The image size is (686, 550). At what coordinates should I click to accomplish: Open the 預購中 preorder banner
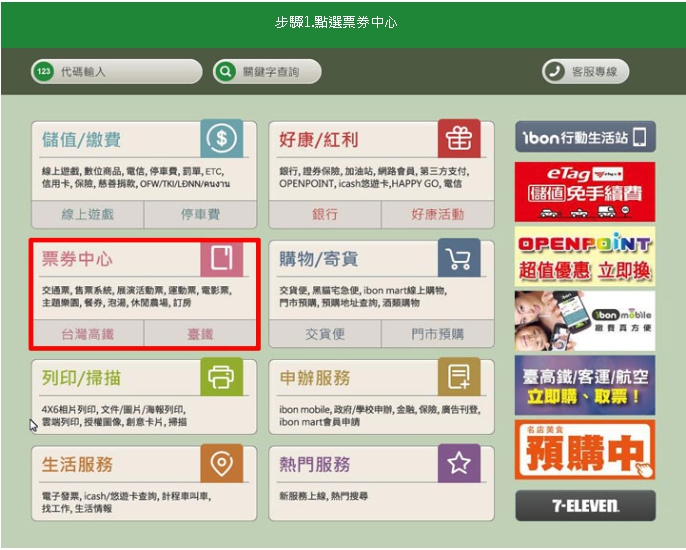click(x=585, y=450)
